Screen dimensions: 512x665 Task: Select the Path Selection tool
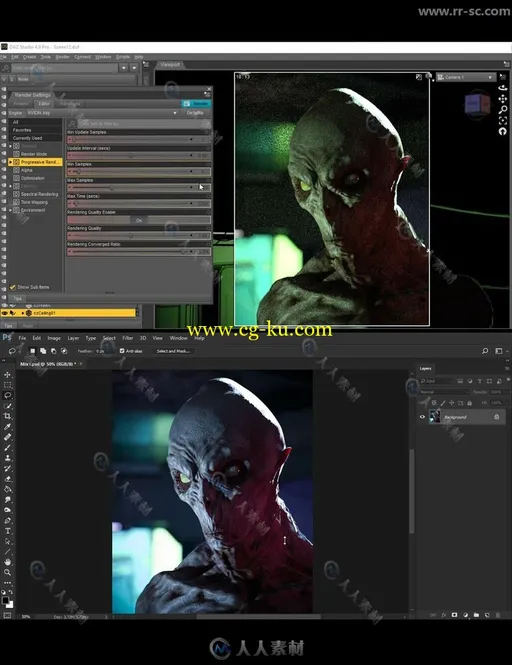(x=7, y=541)
